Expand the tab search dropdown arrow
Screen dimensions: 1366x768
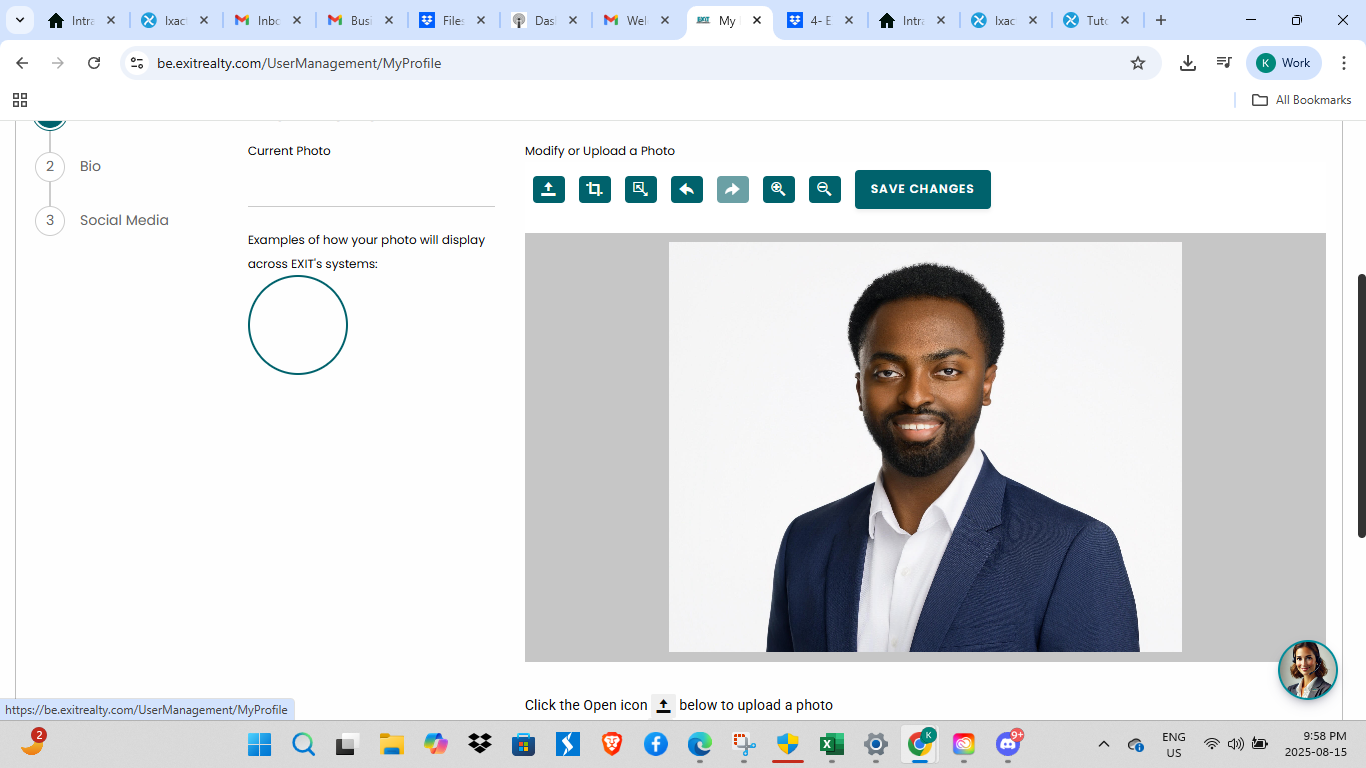19,20
